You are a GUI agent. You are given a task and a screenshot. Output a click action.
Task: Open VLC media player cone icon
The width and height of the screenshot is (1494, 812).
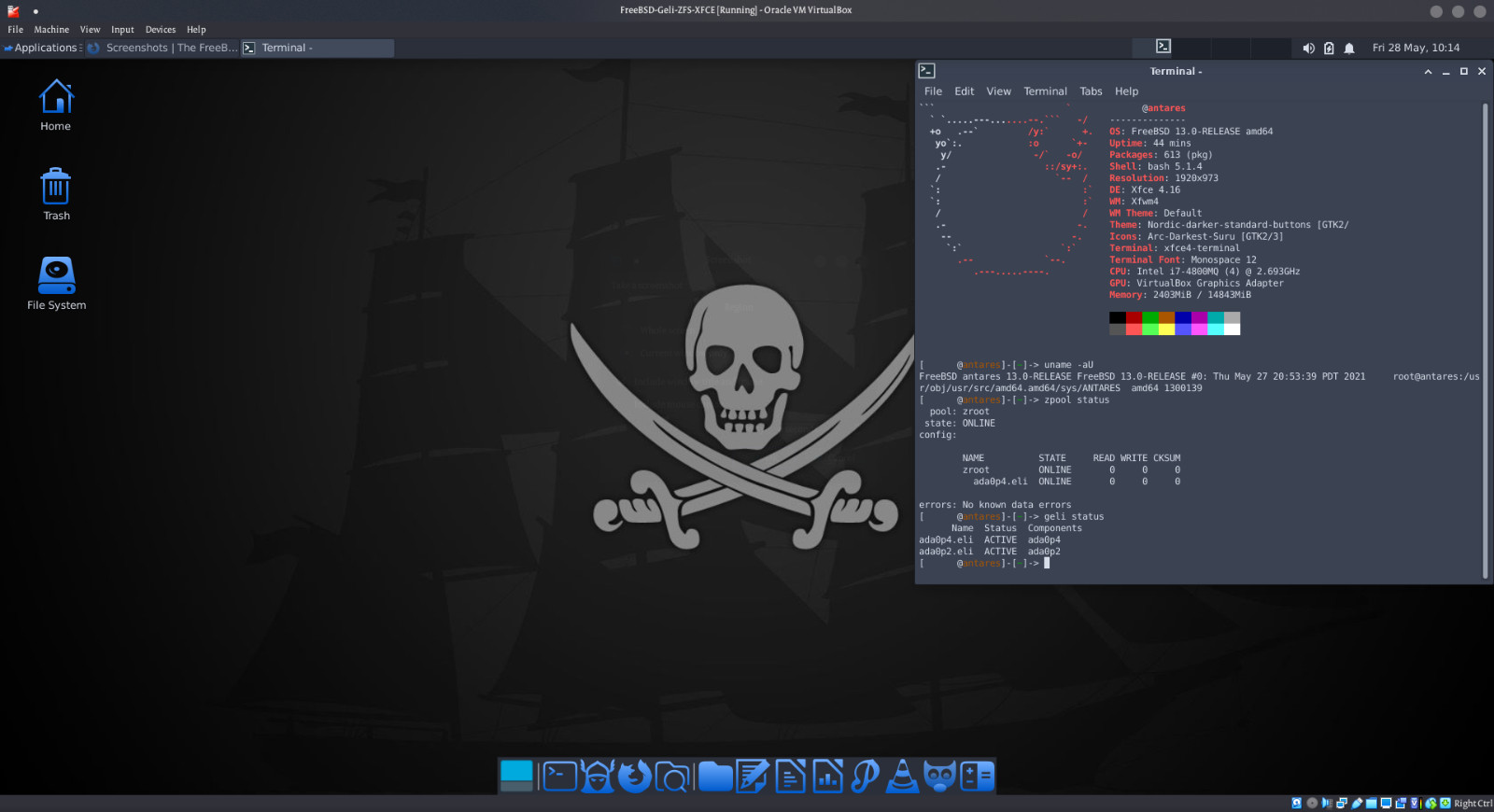(x=902, y=776)
